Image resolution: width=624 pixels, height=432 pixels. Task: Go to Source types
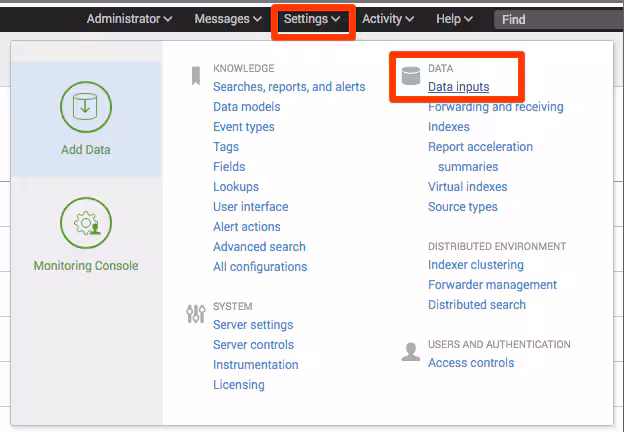coord(463,207)
